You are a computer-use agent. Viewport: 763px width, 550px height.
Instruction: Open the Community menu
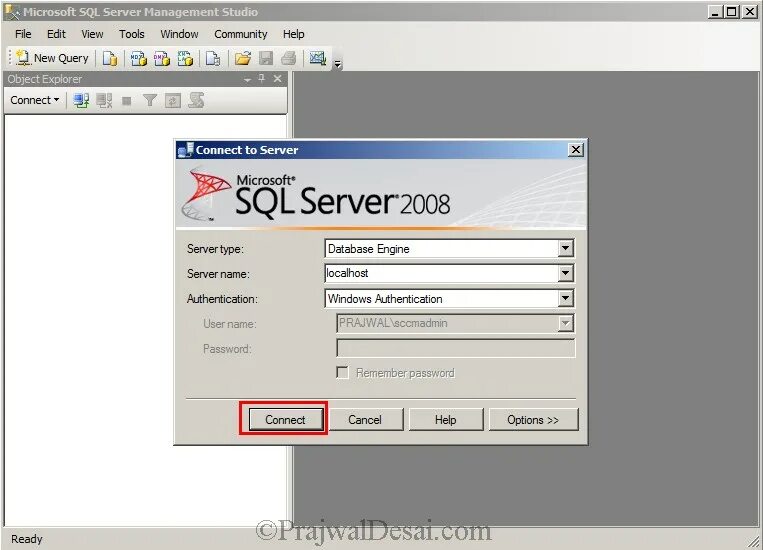[241, 34]
